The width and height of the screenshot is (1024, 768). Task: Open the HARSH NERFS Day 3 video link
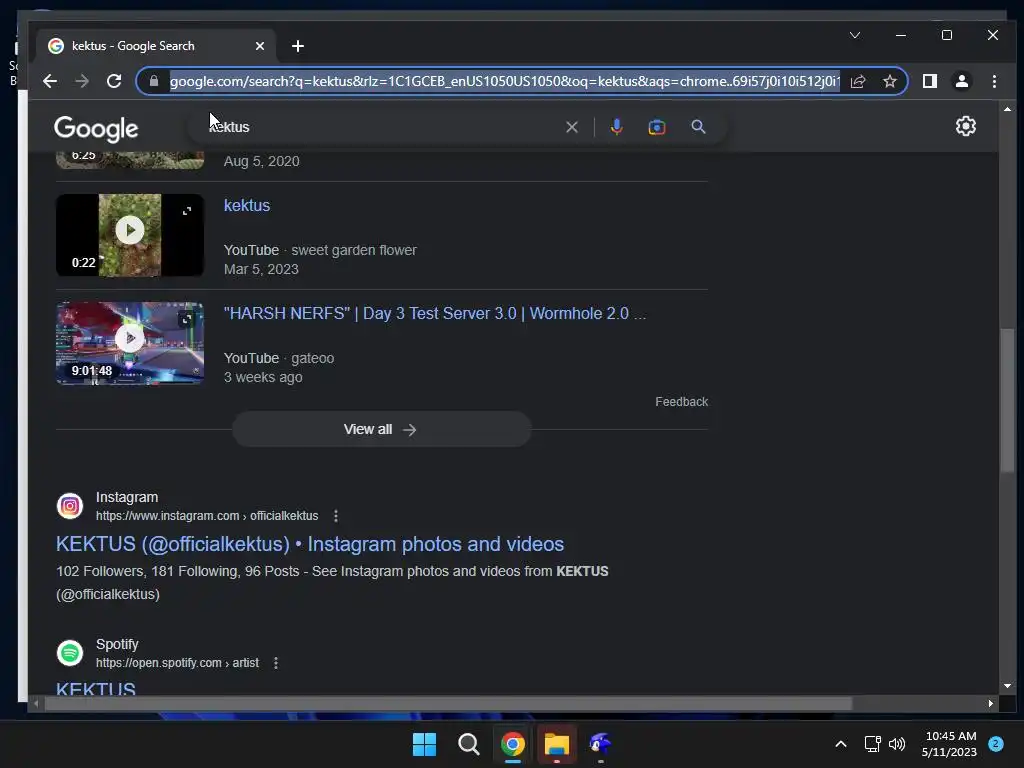pos(435,313)
